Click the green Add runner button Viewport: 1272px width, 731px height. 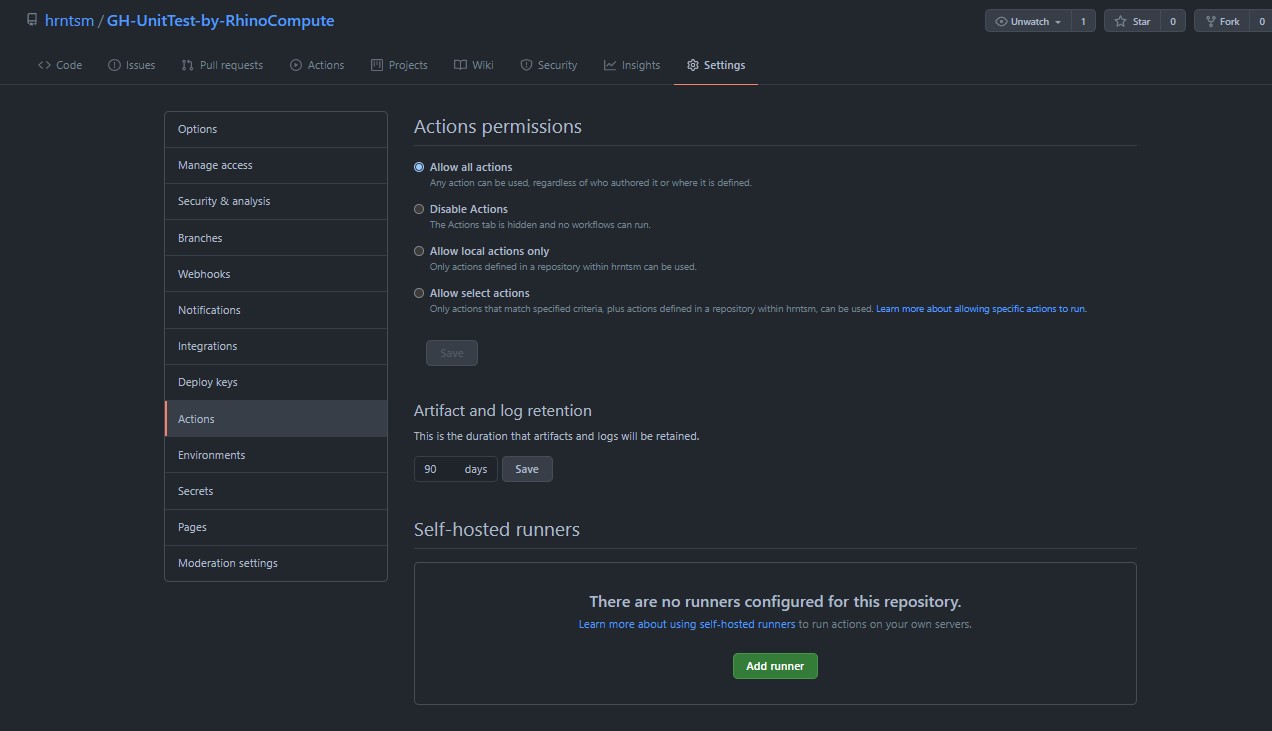coord(775,666)
